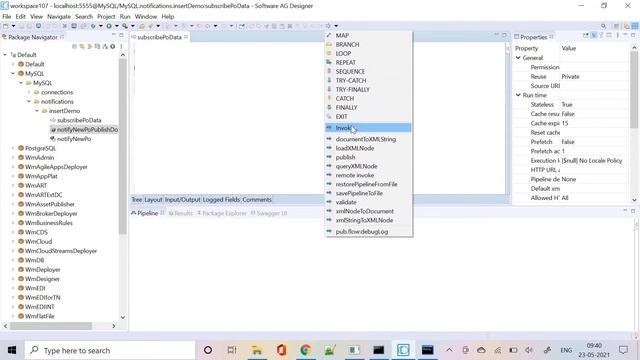Show the Package Explorer view tab
This screenshot has width=640, height=360.
222,213
